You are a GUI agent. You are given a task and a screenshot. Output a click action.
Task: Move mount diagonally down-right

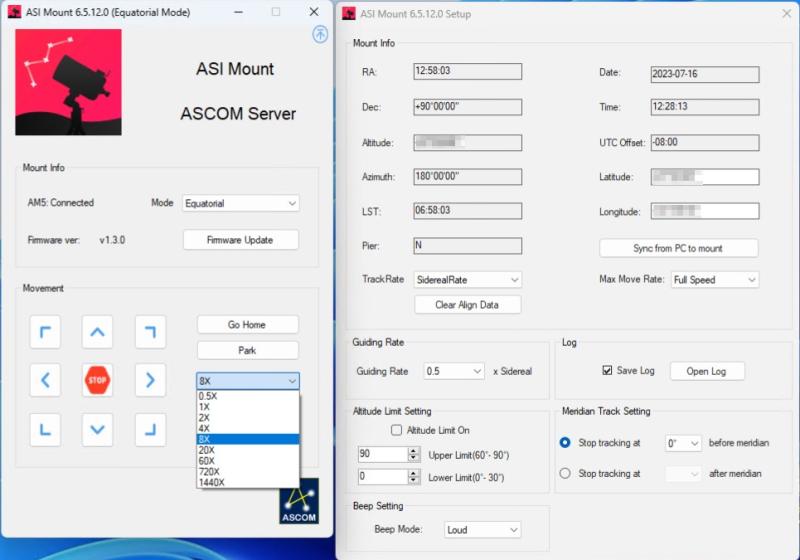click(150, 429)
